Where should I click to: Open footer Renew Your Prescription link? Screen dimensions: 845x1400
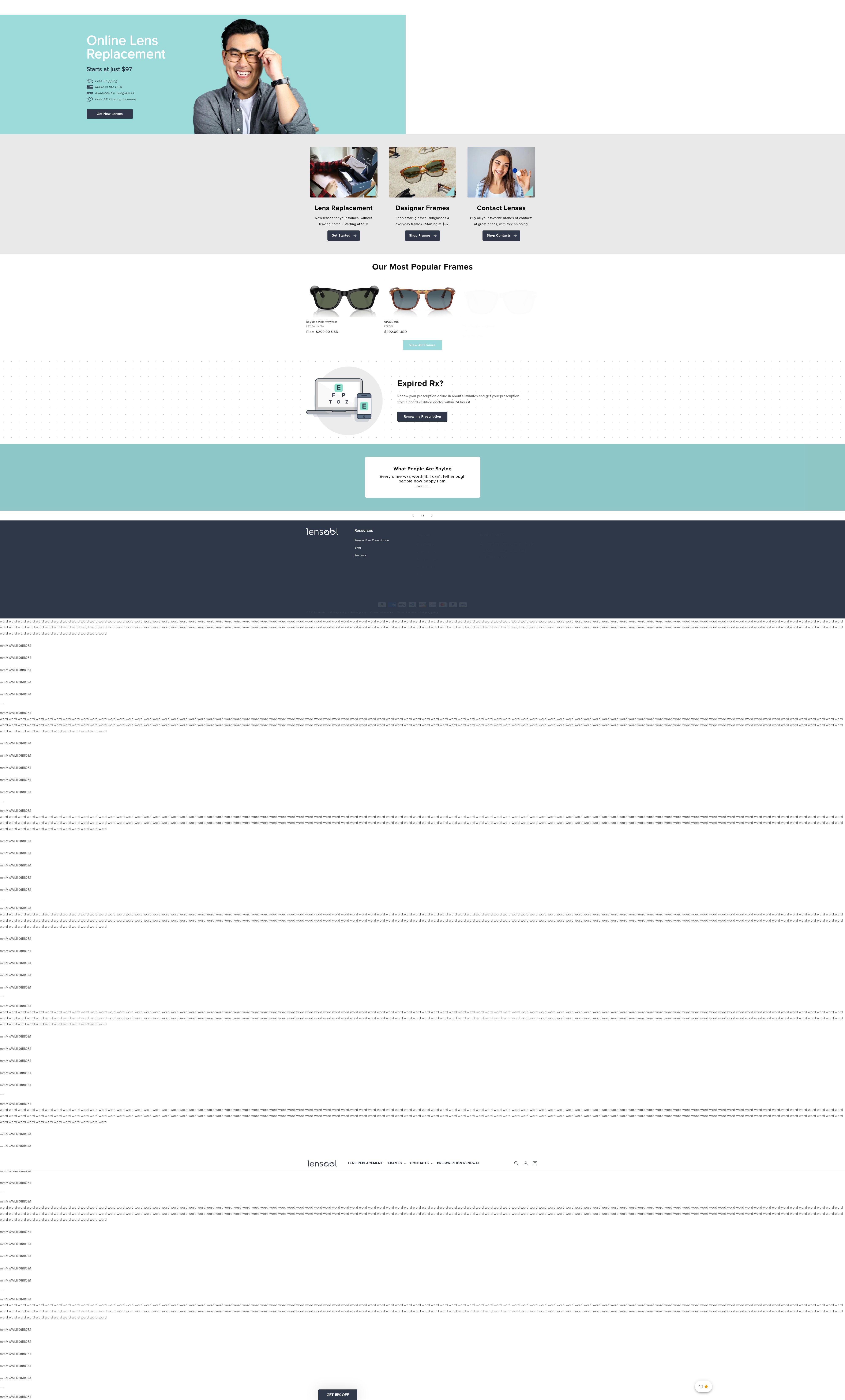click(x=372, y=540)
